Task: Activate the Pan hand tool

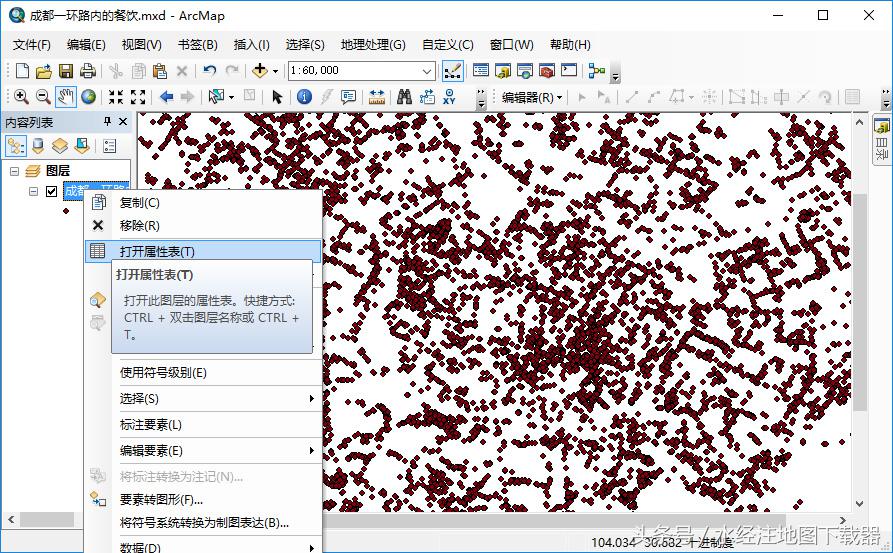Action: coord(66,97)
